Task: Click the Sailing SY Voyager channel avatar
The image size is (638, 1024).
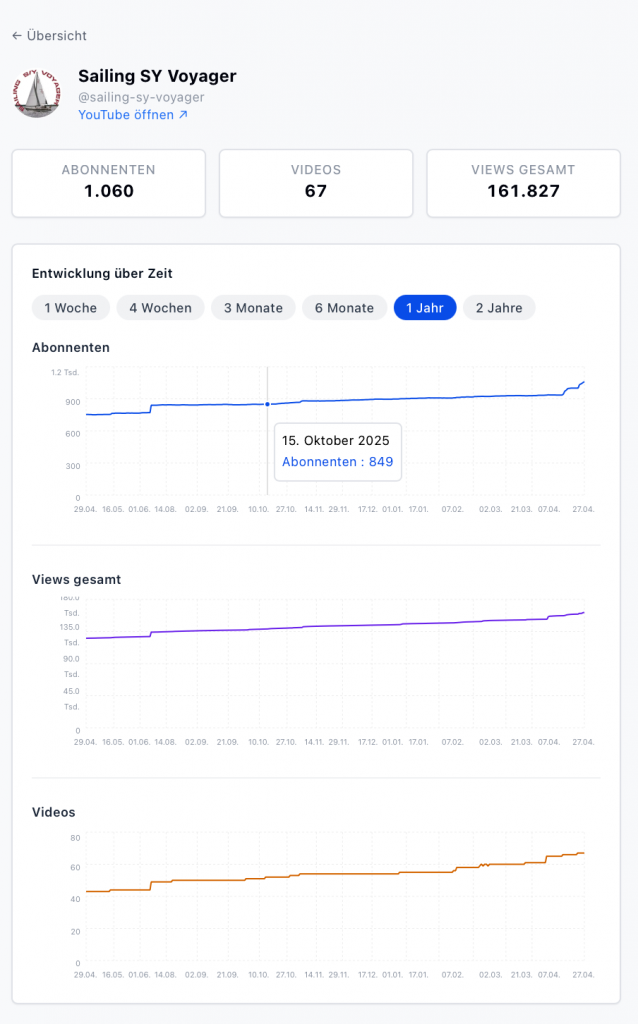Action: pos(38,92)
